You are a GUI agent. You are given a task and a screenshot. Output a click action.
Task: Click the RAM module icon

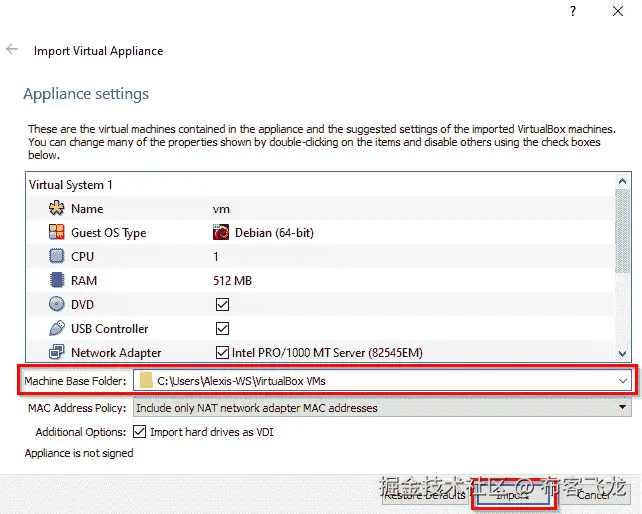(x=57, y=280)
